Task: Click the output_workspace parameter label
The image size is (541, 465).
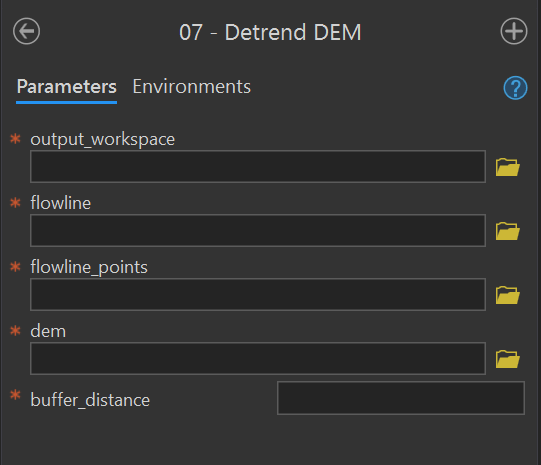Action: [102, 139]
